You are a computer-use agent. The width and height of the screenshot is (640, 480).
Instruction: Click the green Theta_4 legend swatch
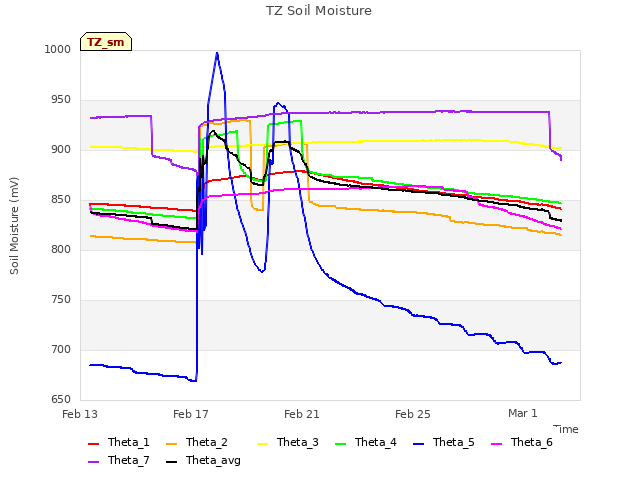tap(340, 444)
